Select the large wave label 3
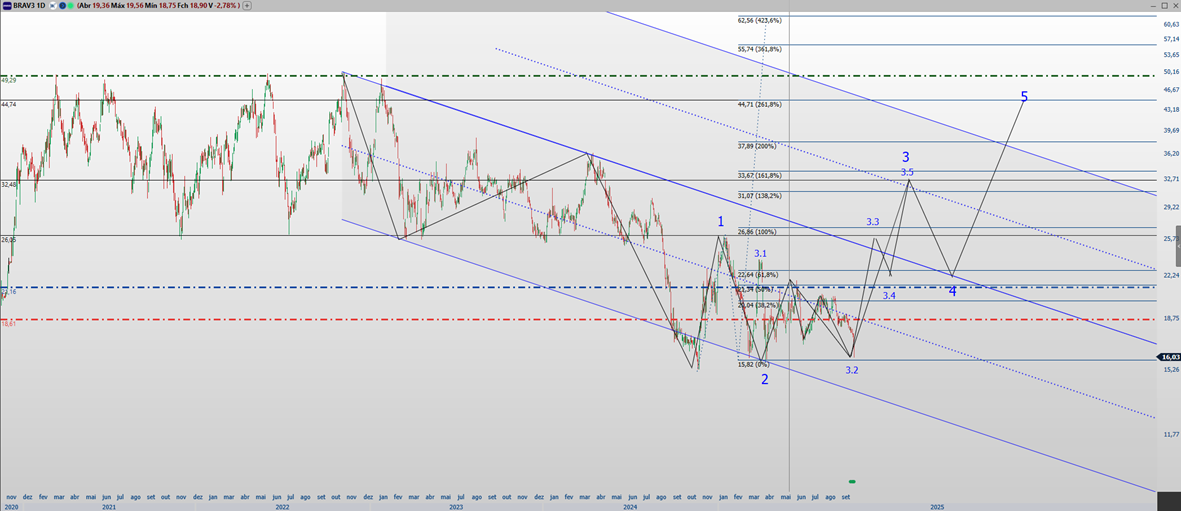The image size is (1181, 511). click(x=905, y=157)
